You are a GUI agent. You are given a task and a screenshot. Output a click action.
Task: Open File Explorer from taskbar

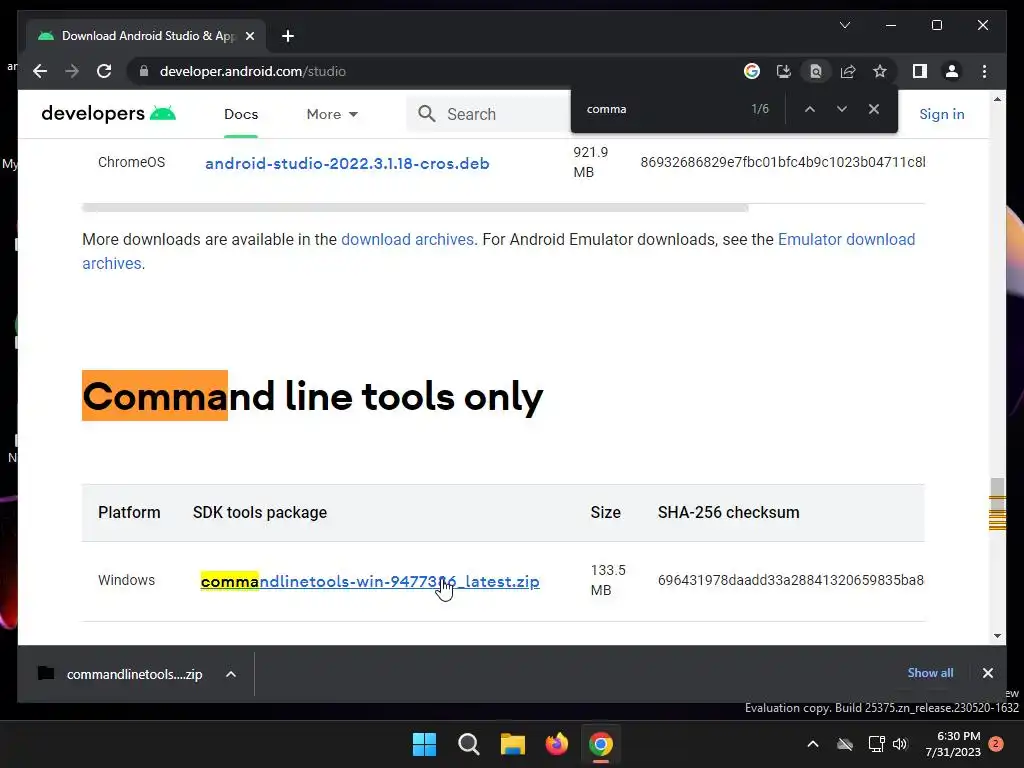tap(513, 744)
